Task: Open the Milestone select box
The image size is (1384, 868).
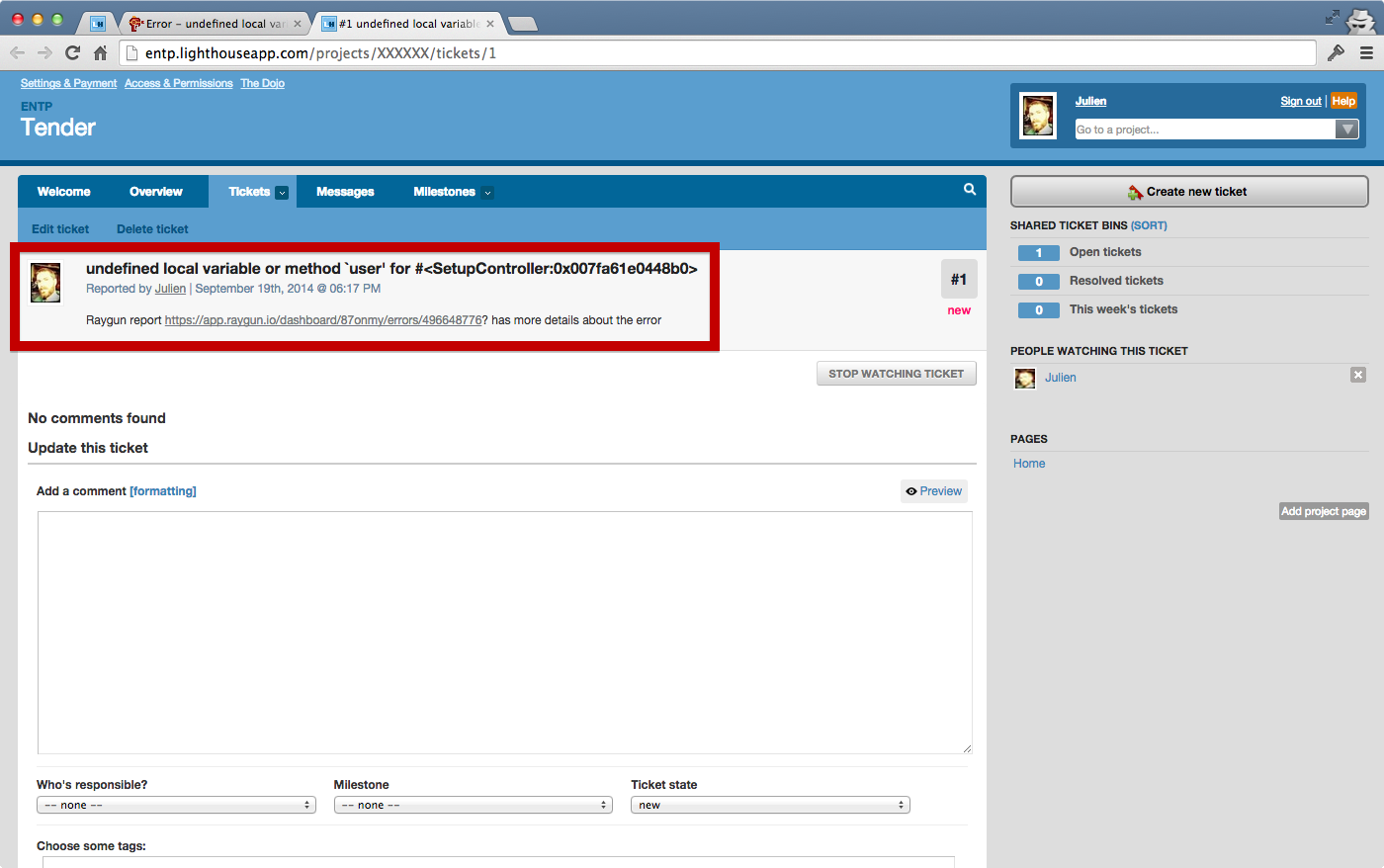Action: click(474, 805)
